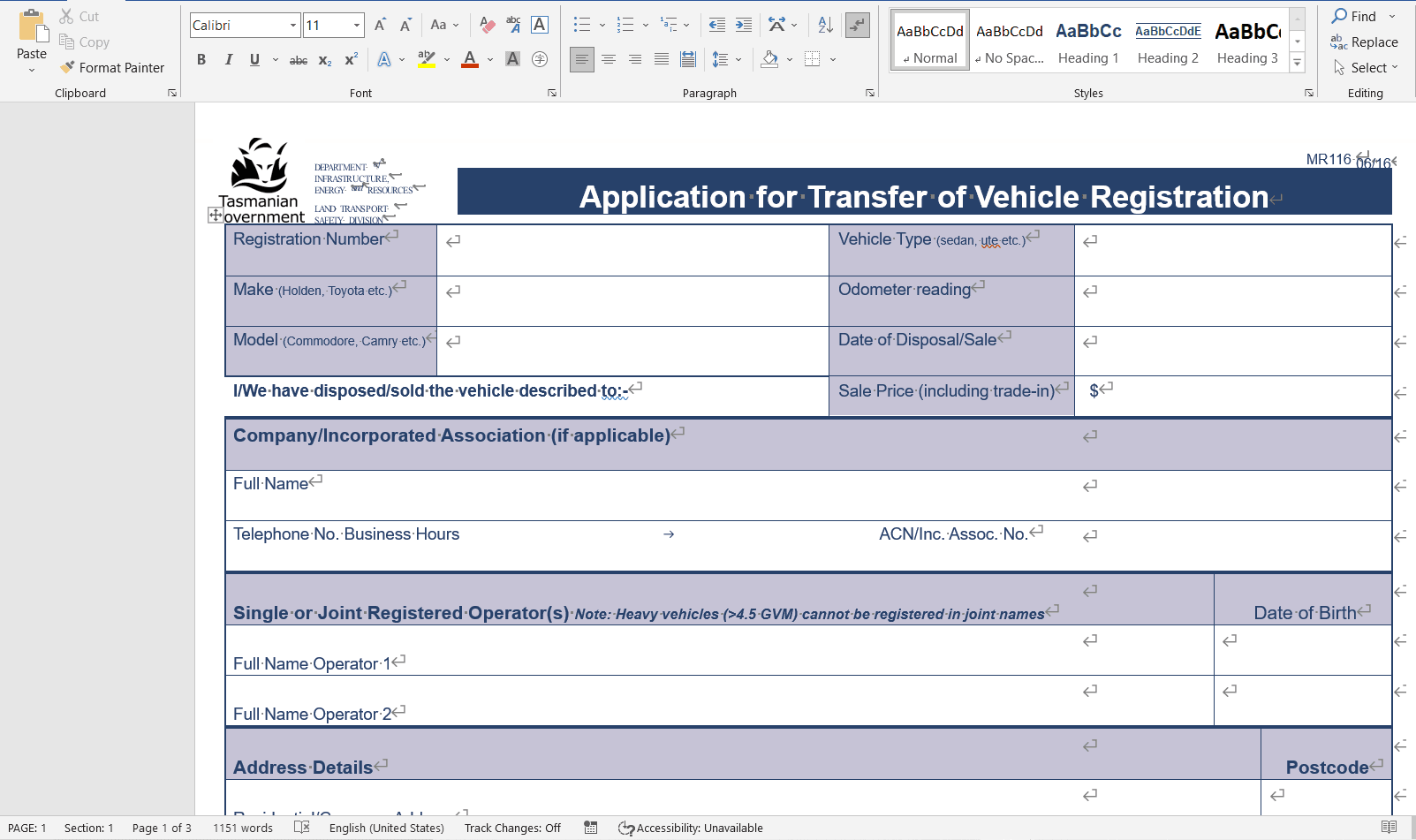This screenshot has width=1416, height=840.
Task: Expand highlight color choices
Action: [x=447, y=59]
